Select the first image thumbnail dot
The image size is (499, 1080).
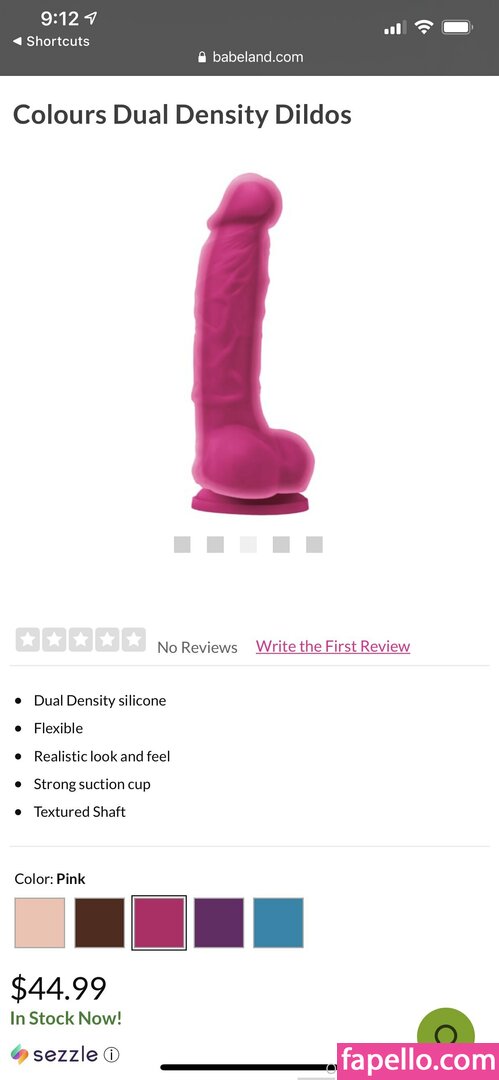tap(182, 545)
